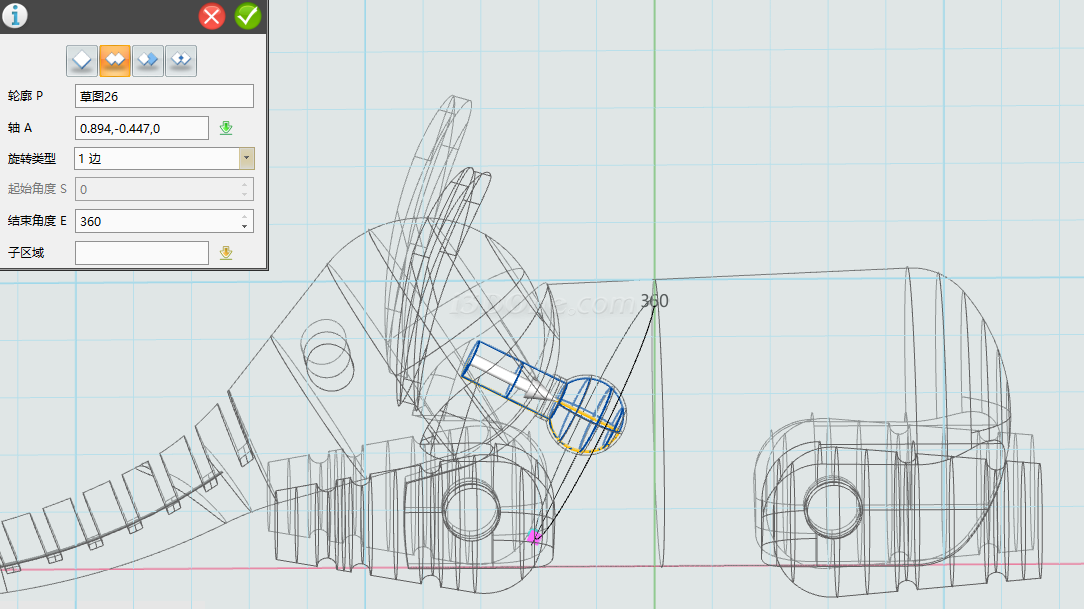Decrease 结束角度 E with the down arrow
The width and height of the screenshot is (1084, 609).
pyautogui.click(x=245, y=226)
